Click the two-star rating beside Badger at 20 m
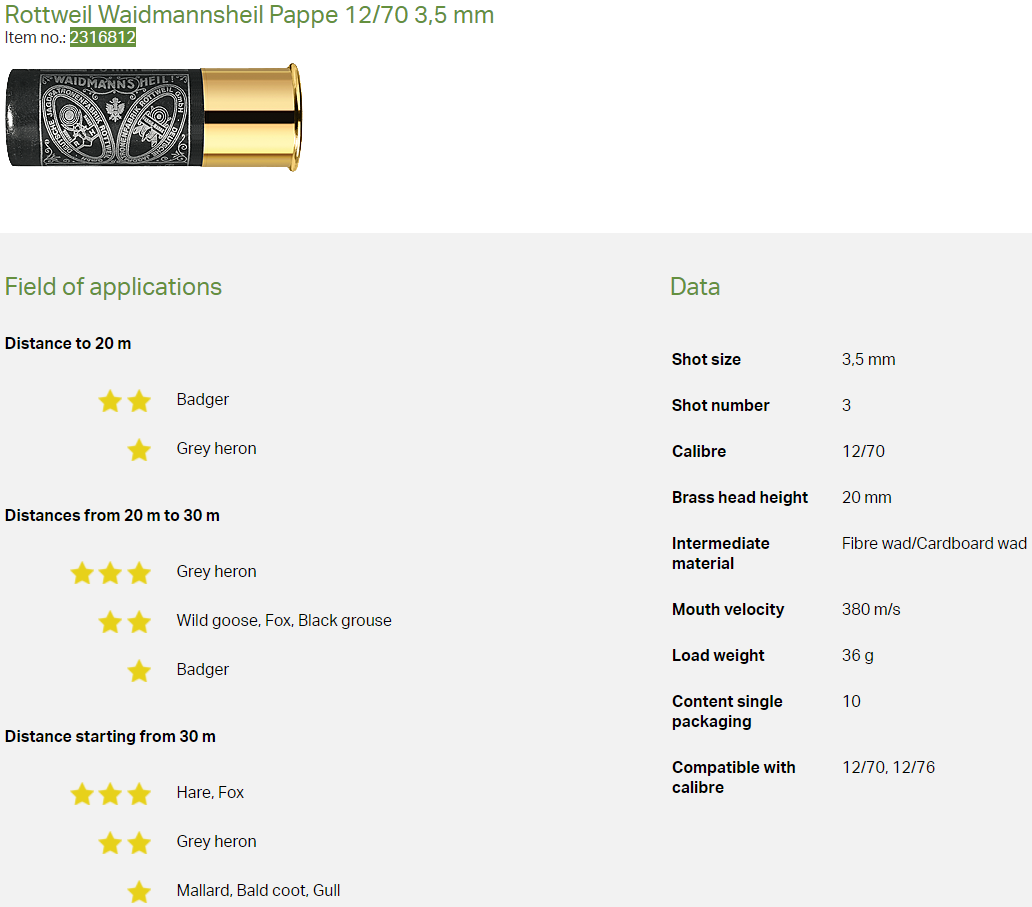The height and width of the screenshot is (907, 1032). pos(124,401)
